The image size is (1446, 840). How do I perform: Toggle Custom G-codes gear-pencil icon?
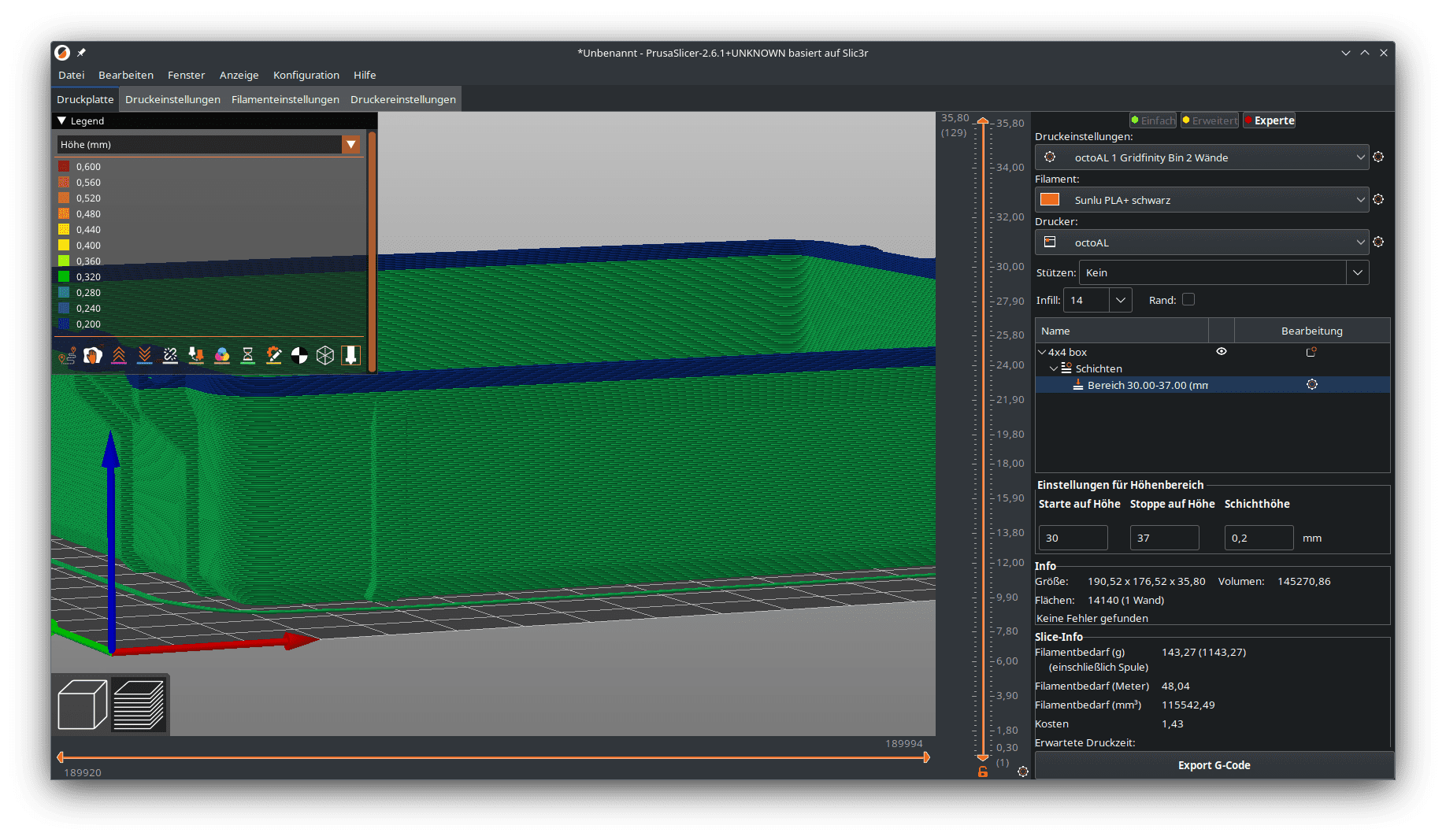(x=273, y=356)
